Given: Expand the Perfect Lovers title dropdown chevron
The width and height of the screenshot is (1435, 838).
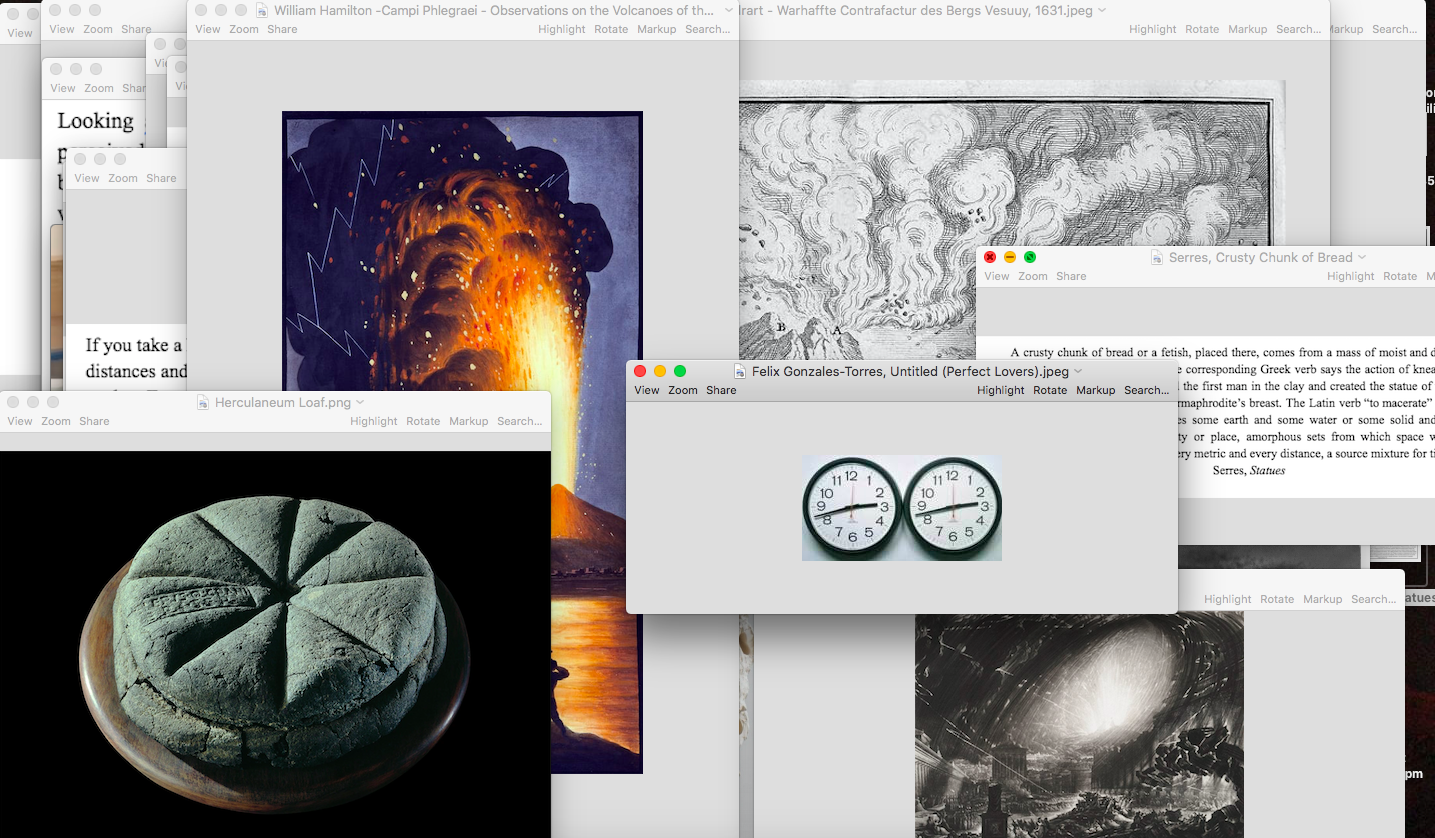Looking at the screenshot, I should [1078, 371].
